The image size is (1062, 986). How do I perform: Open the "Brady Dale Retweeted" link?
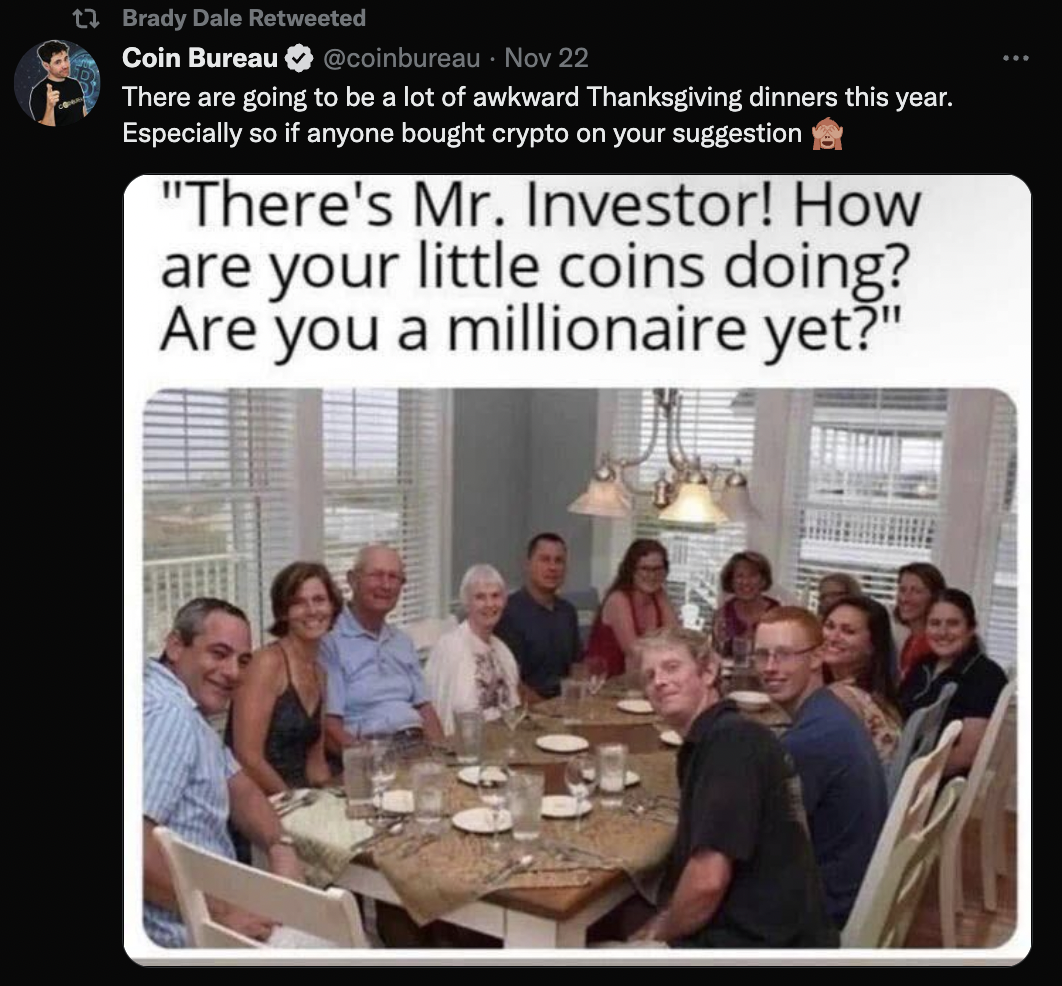coord(243,18)
